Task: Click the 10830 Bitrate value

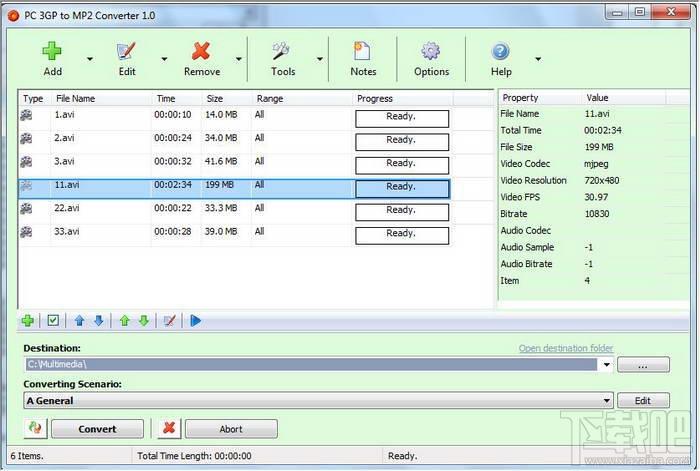Action: coord(597,214)
